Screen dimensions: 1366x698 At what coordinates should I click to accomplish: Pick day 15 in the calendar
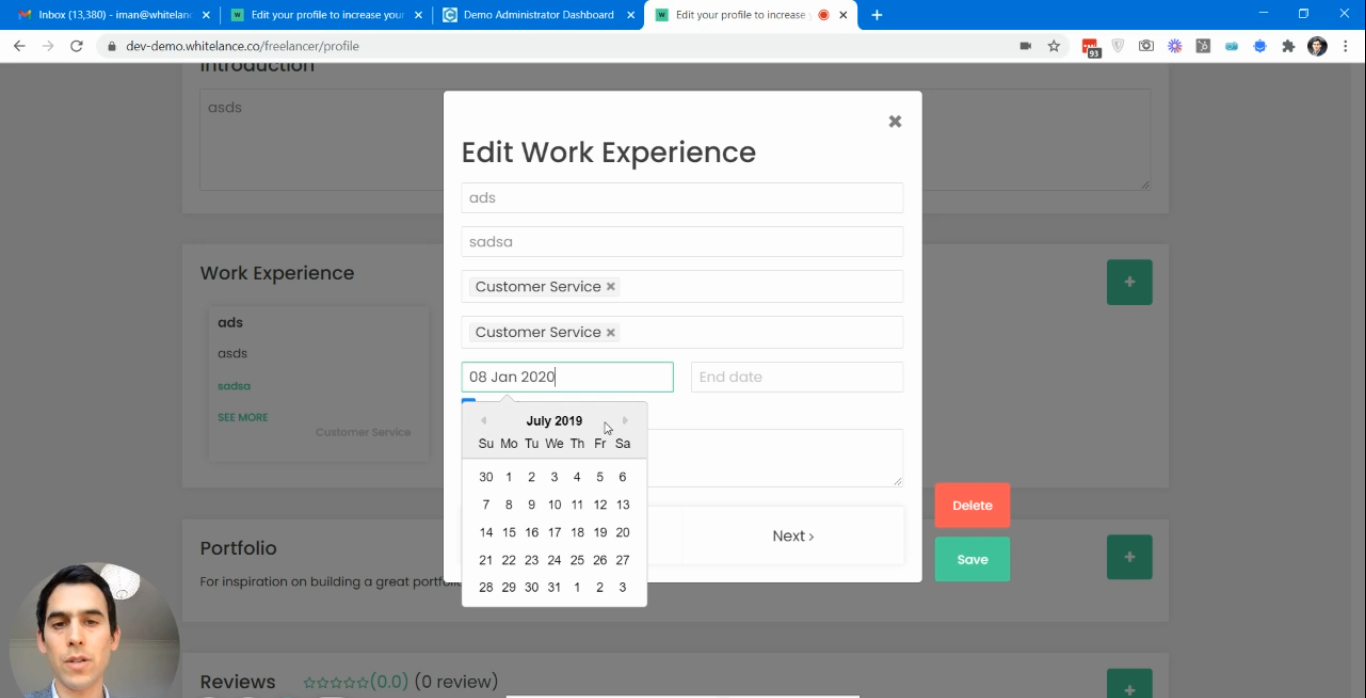tap(509, 533)
